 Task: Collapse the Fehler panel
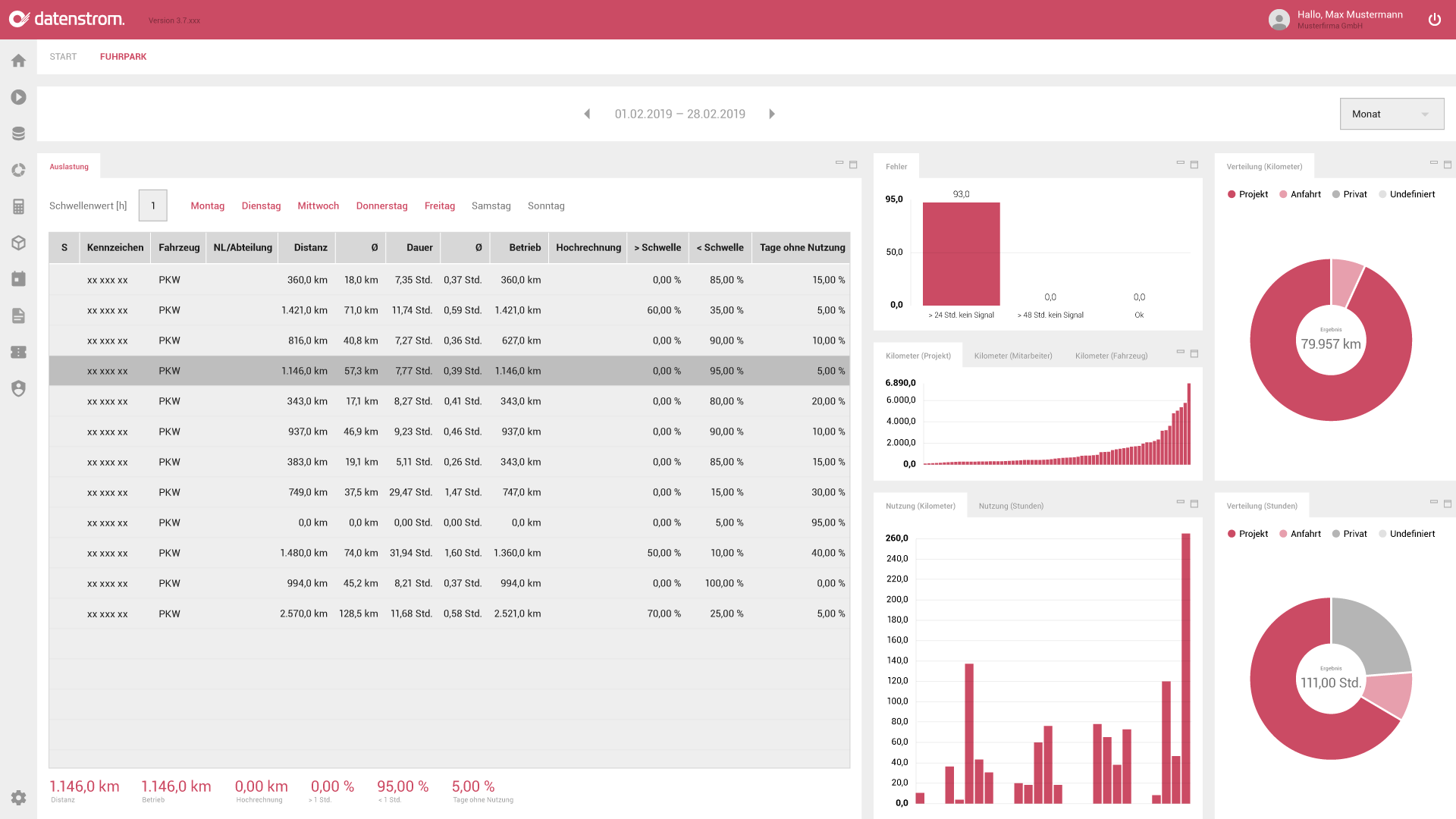1180,162
